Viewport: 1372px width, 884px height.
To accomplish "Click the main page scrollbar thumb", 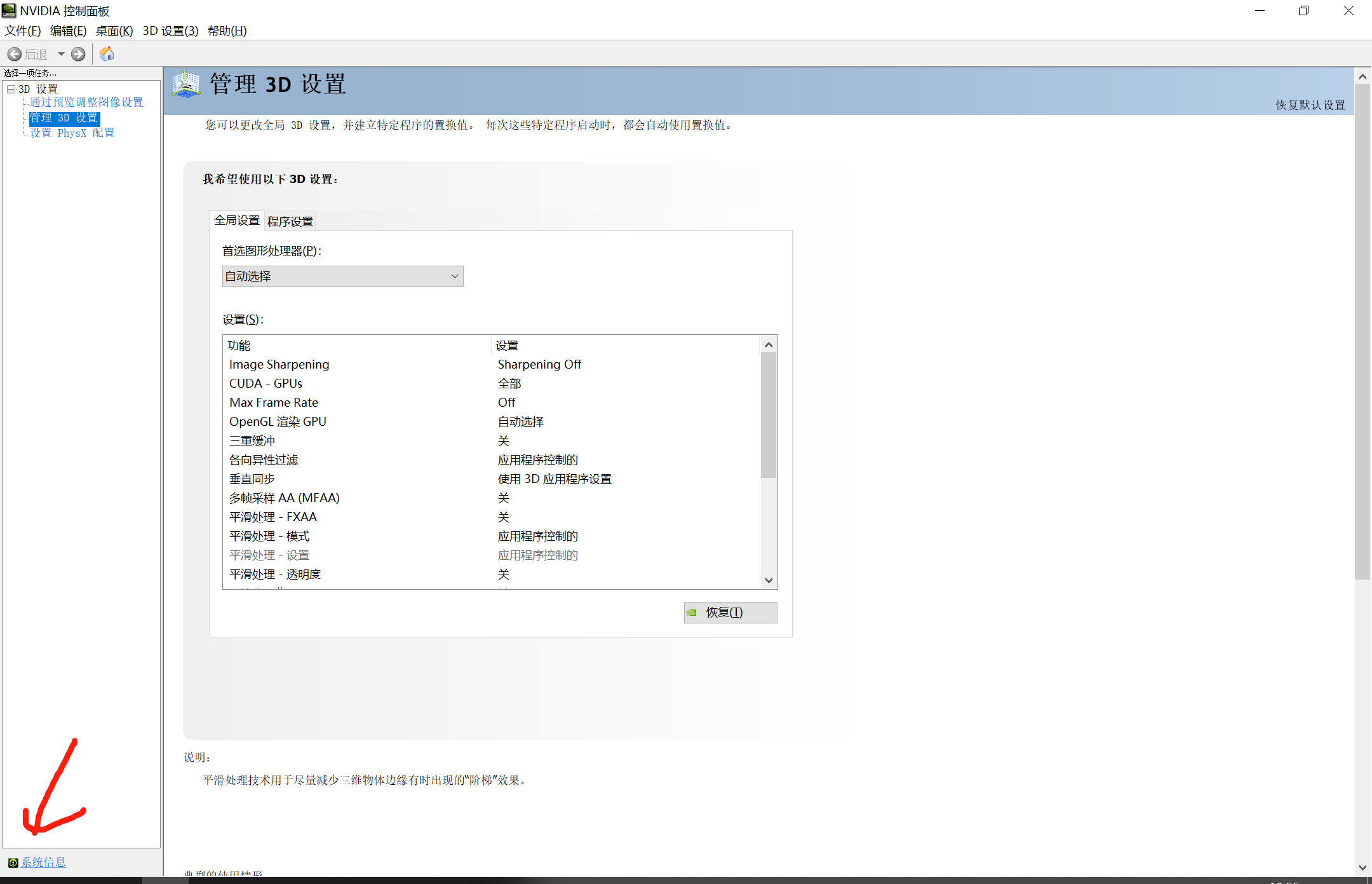I will point(1362,332).
